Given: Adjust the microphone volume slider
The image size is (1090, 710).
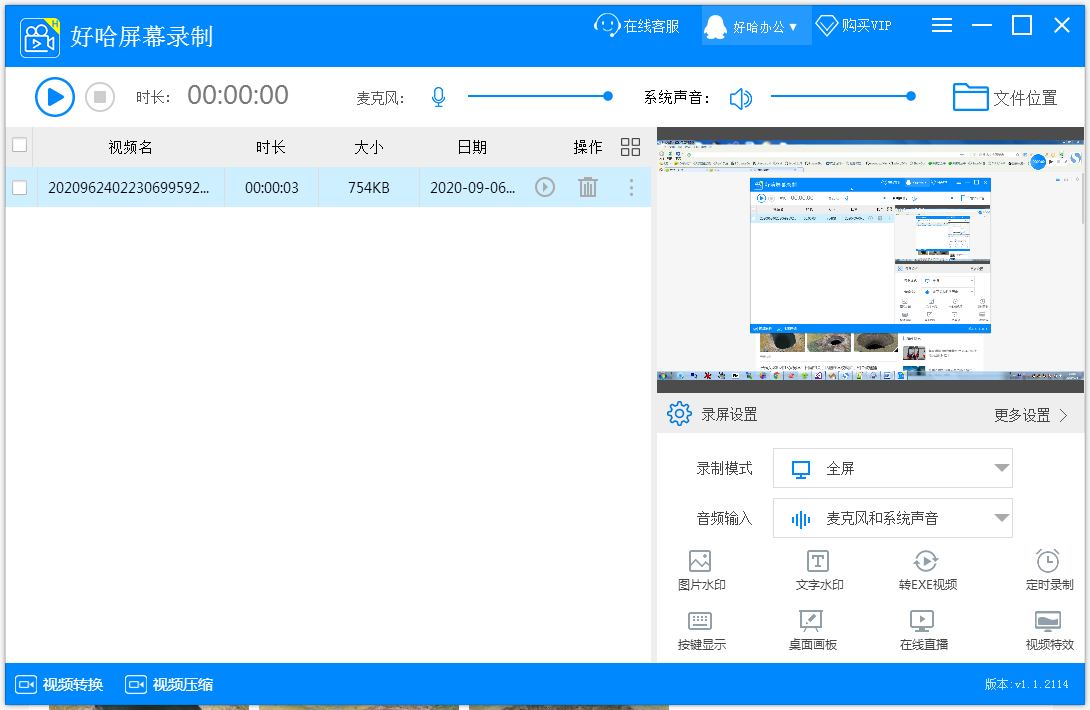Looking at the screenshot, I should (x=540, y=97).
